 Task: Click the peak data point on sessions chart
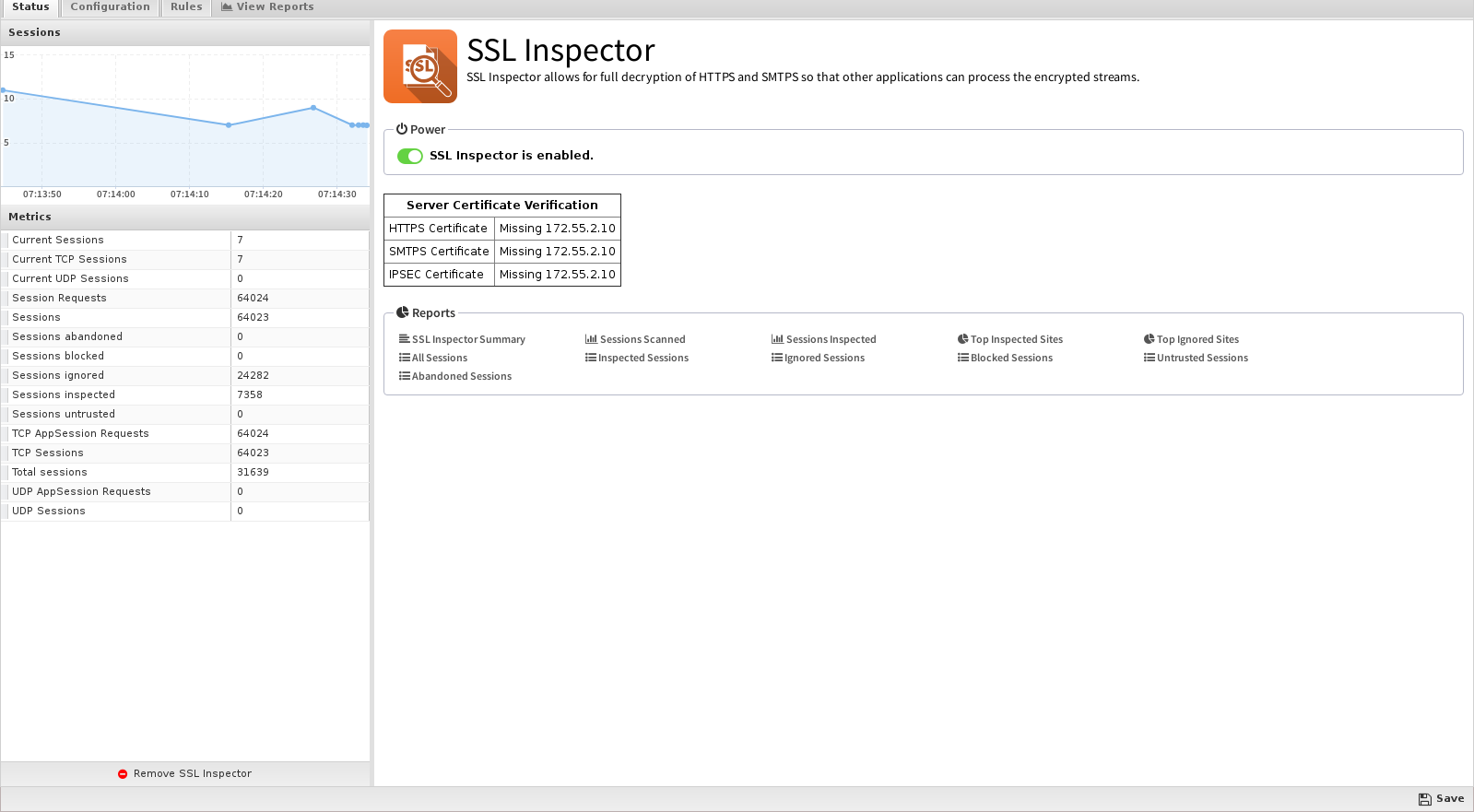[3, 90]
